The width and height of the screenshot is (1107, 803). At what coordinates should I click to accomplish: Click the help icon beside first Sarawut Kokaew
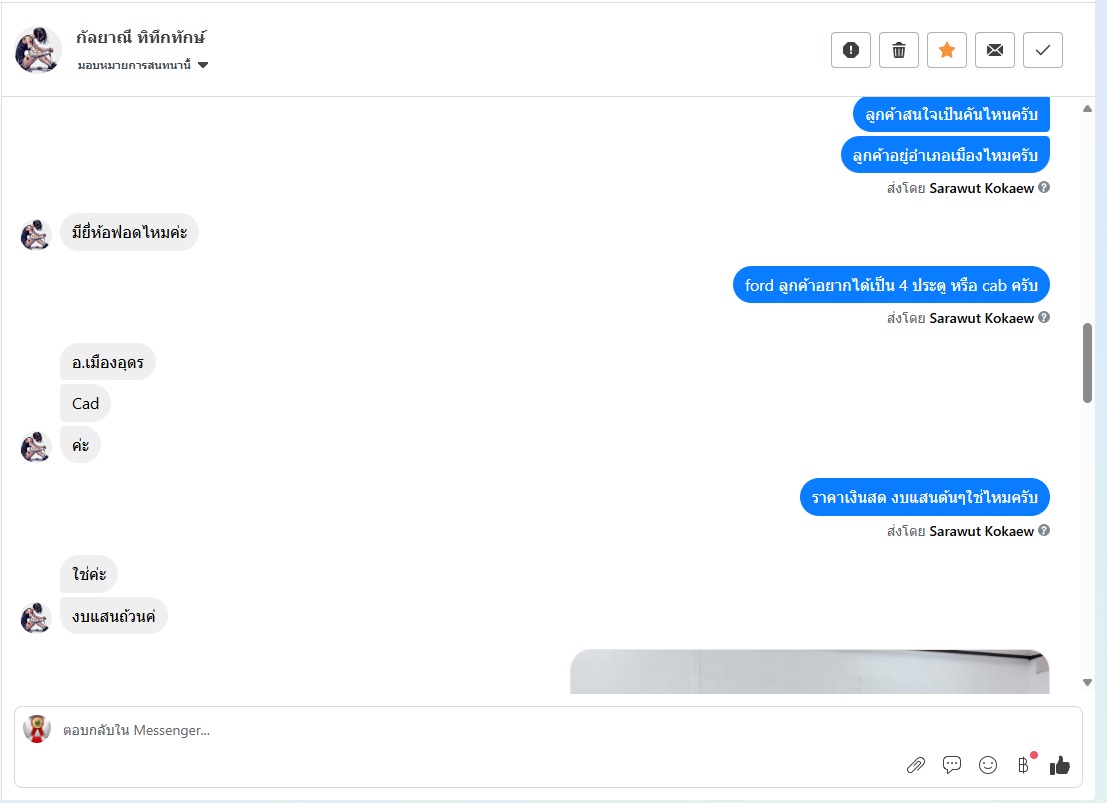[1044, 187]
